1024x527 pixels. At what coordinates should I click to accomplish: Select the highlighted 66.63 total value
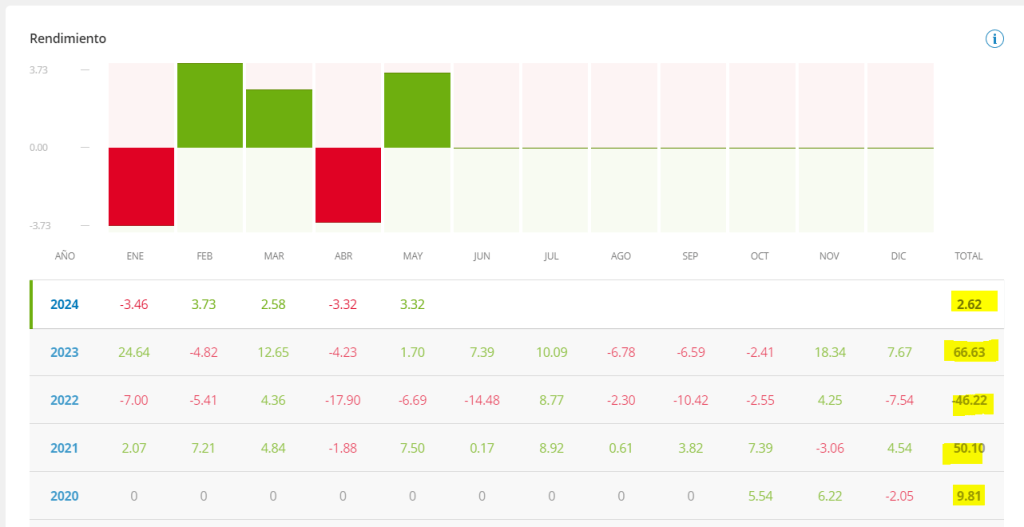coord(969,352)
